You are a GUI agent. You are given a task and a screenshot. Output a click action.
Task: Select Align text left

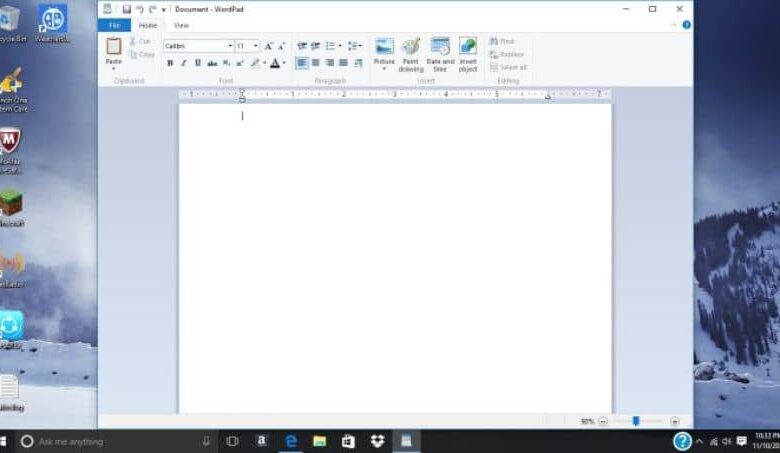pyautogui.click(x=301, y=63)
